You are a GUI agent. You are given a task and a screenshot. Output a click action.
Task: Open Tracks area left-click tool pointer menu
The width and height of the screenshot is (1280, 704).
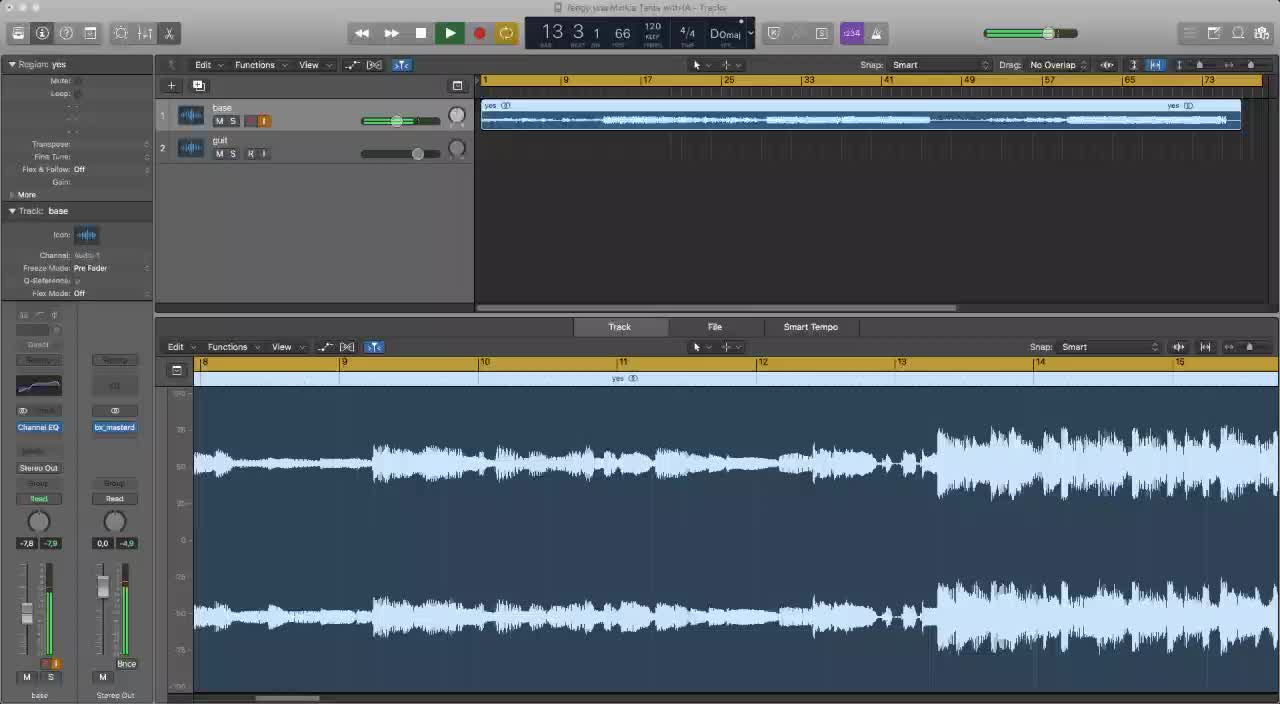coord(701,65)
